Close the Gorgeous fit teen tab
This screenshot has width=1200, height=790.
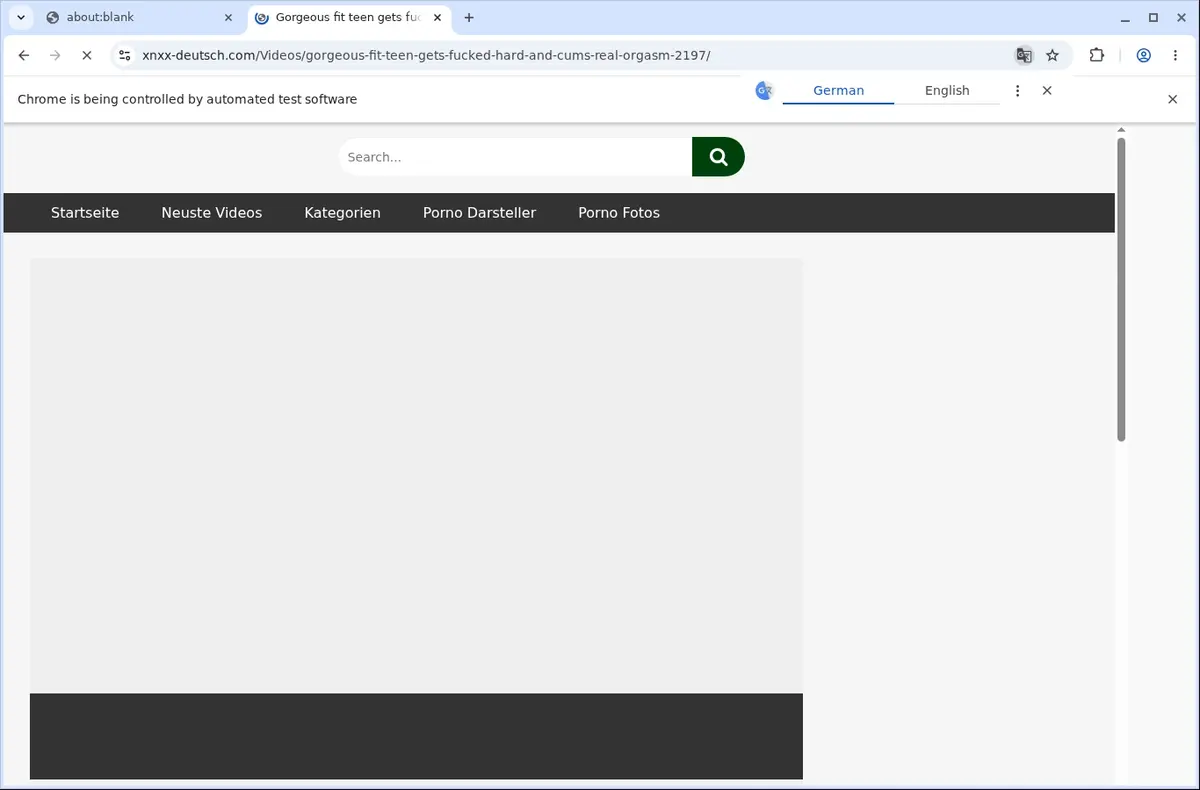coord(435,17)
